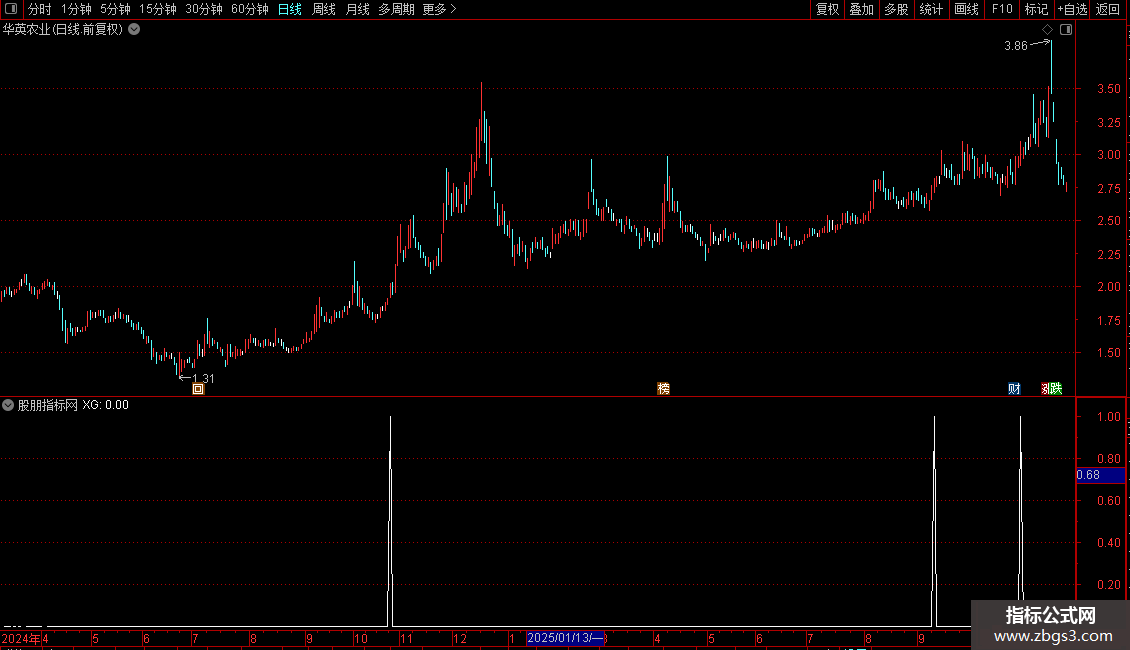The height and width of the screenshot is (650, 1130).
Task: Click the 回 marker icon below low price
Action: [x=198, y=389]
